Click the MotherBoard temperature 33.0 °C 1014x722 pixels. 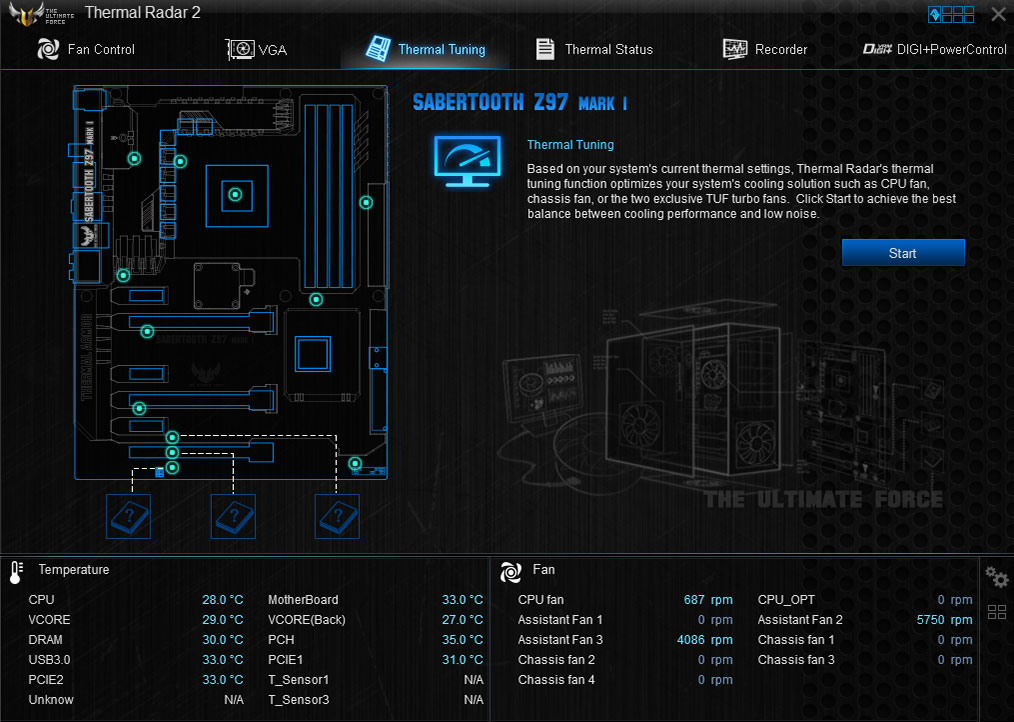(462, 600)
